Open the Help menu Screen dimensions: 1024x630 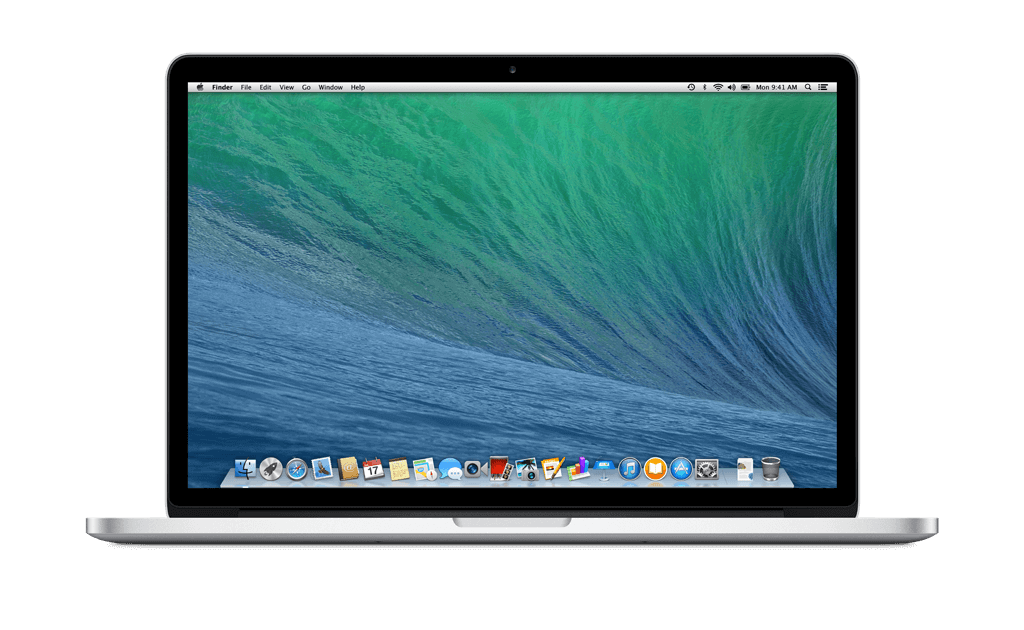[358, 87]
